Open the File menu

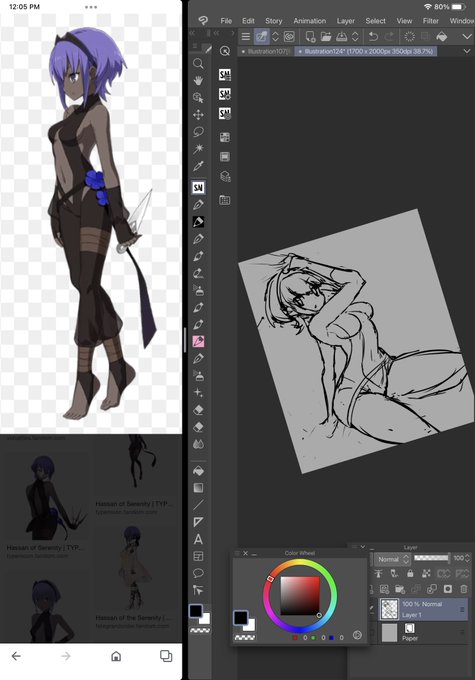point(226,21)
